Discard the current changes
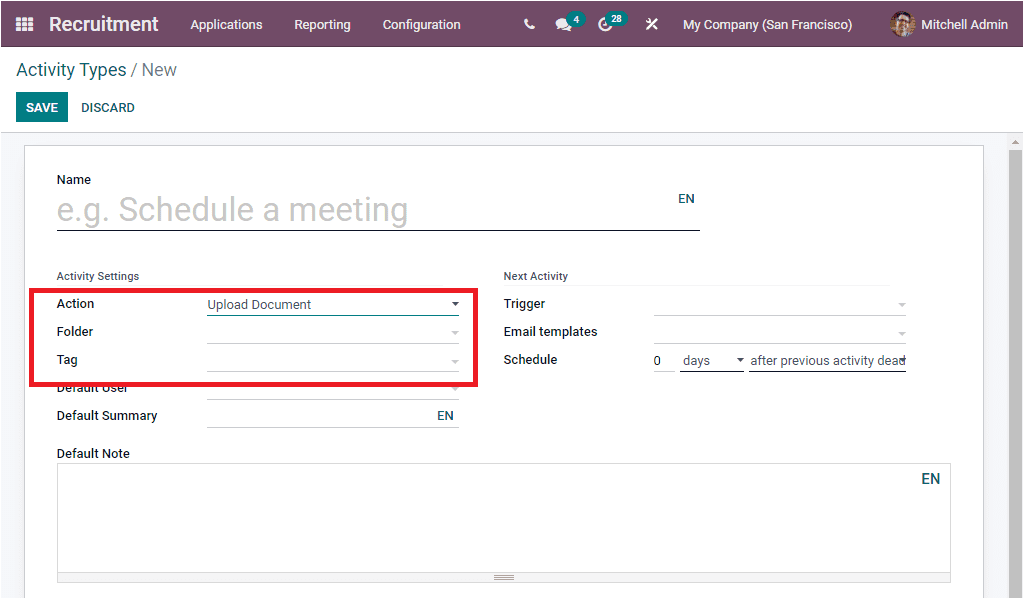Screen dimensions: 1024x599 107,106
